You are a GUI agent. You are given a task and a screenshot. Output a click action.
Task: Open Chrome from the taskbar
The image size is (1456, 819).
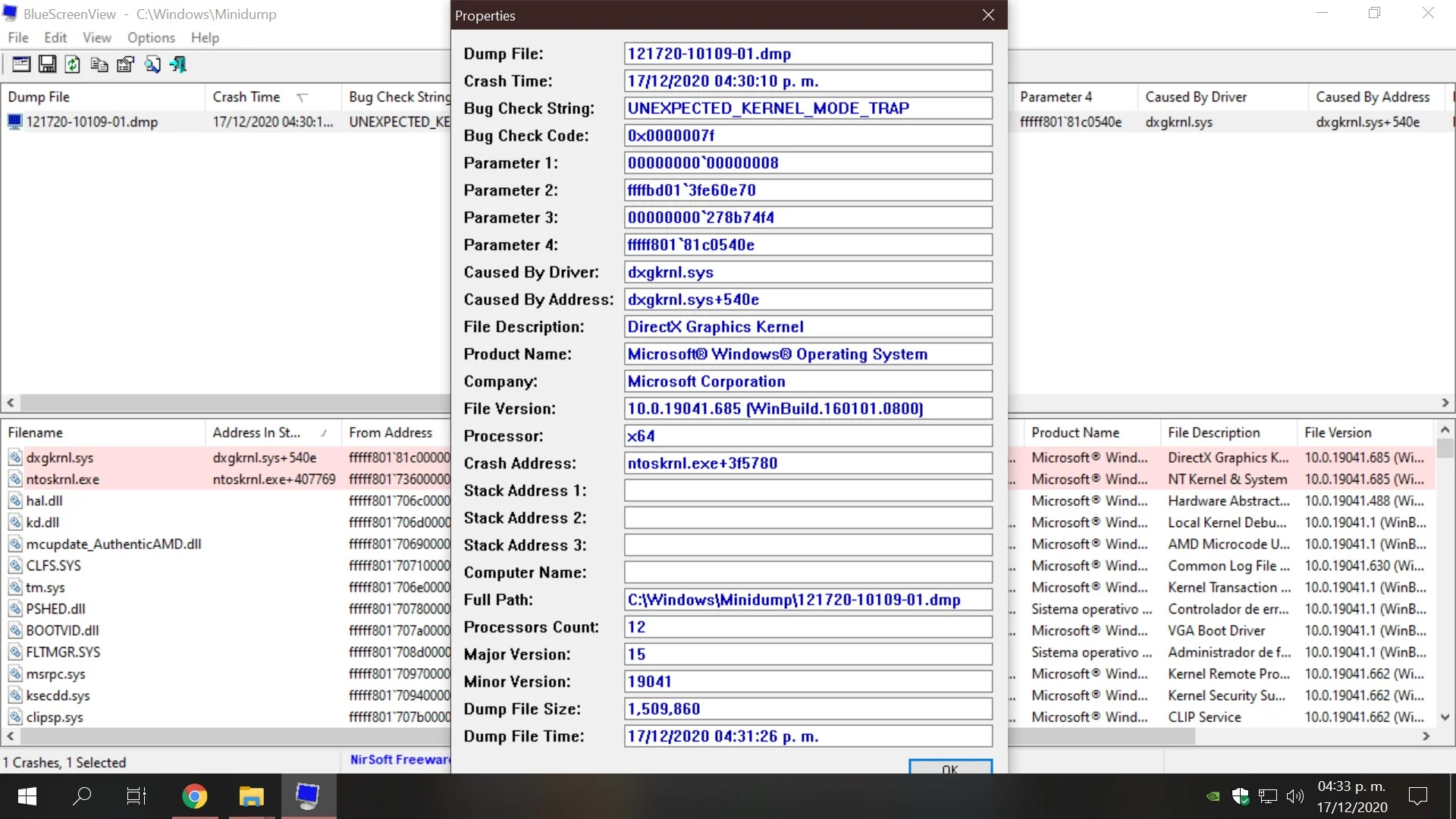point(195,796)
